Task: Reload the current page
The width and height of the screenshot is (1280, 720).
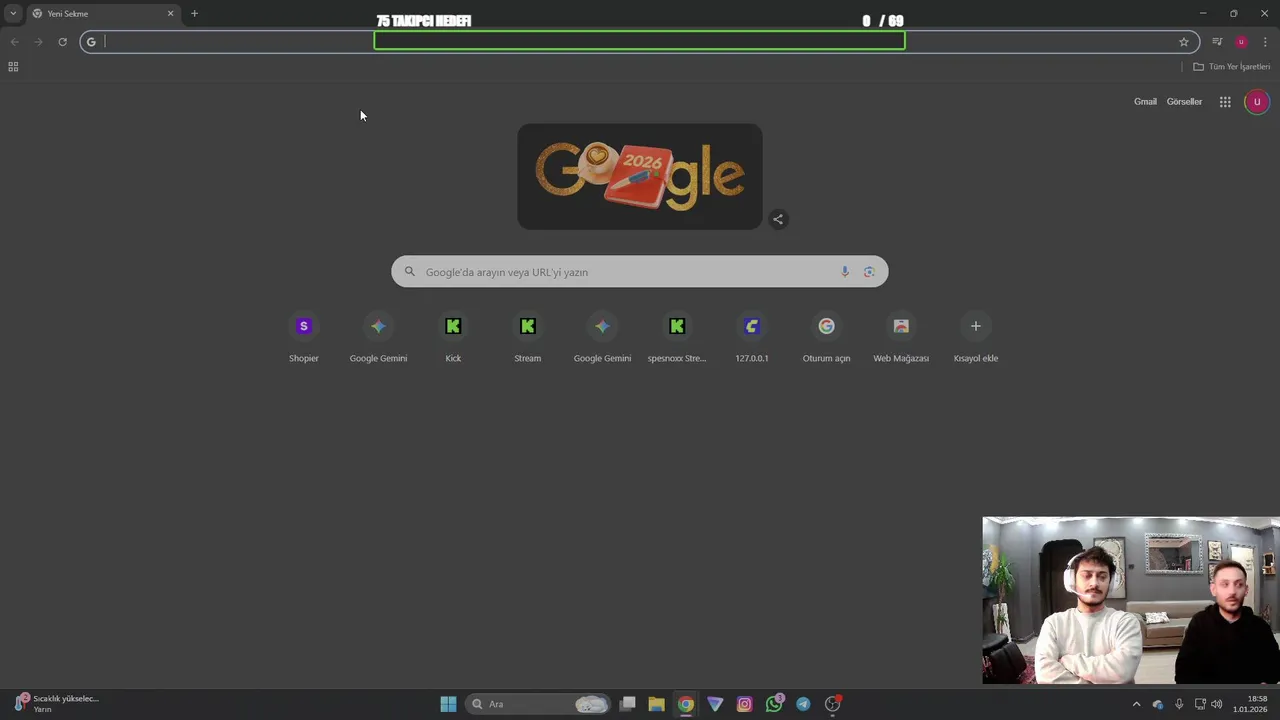Action: [62, 42]
